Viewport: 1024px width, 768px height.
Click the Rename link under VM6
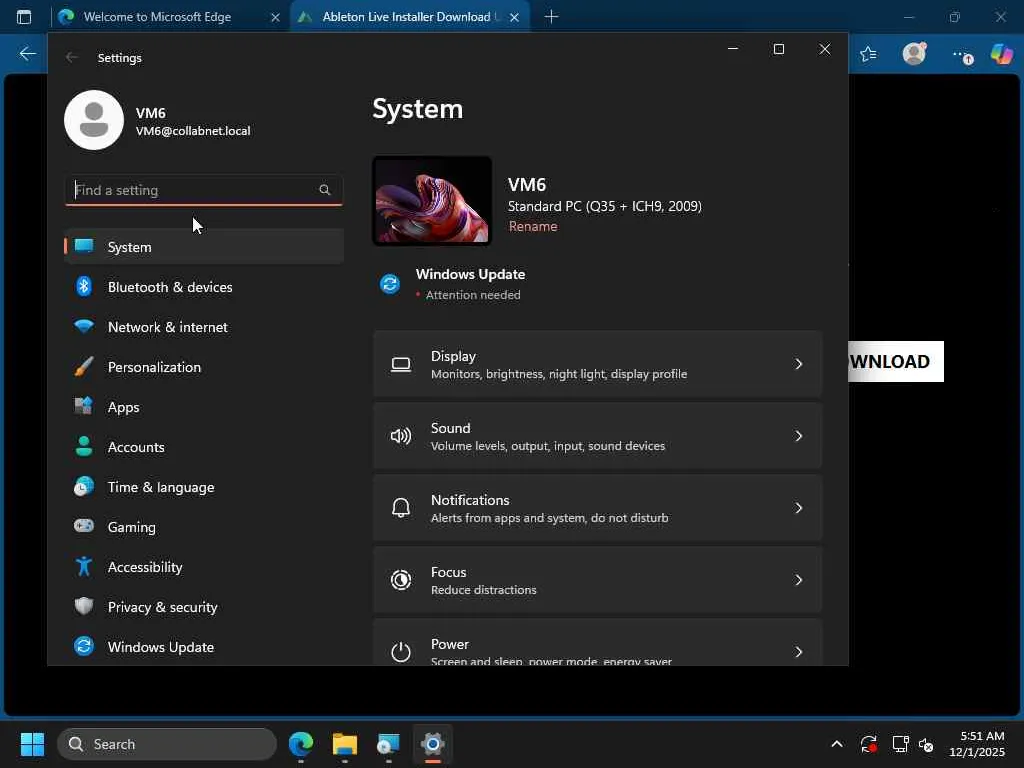tap(533, 226)
